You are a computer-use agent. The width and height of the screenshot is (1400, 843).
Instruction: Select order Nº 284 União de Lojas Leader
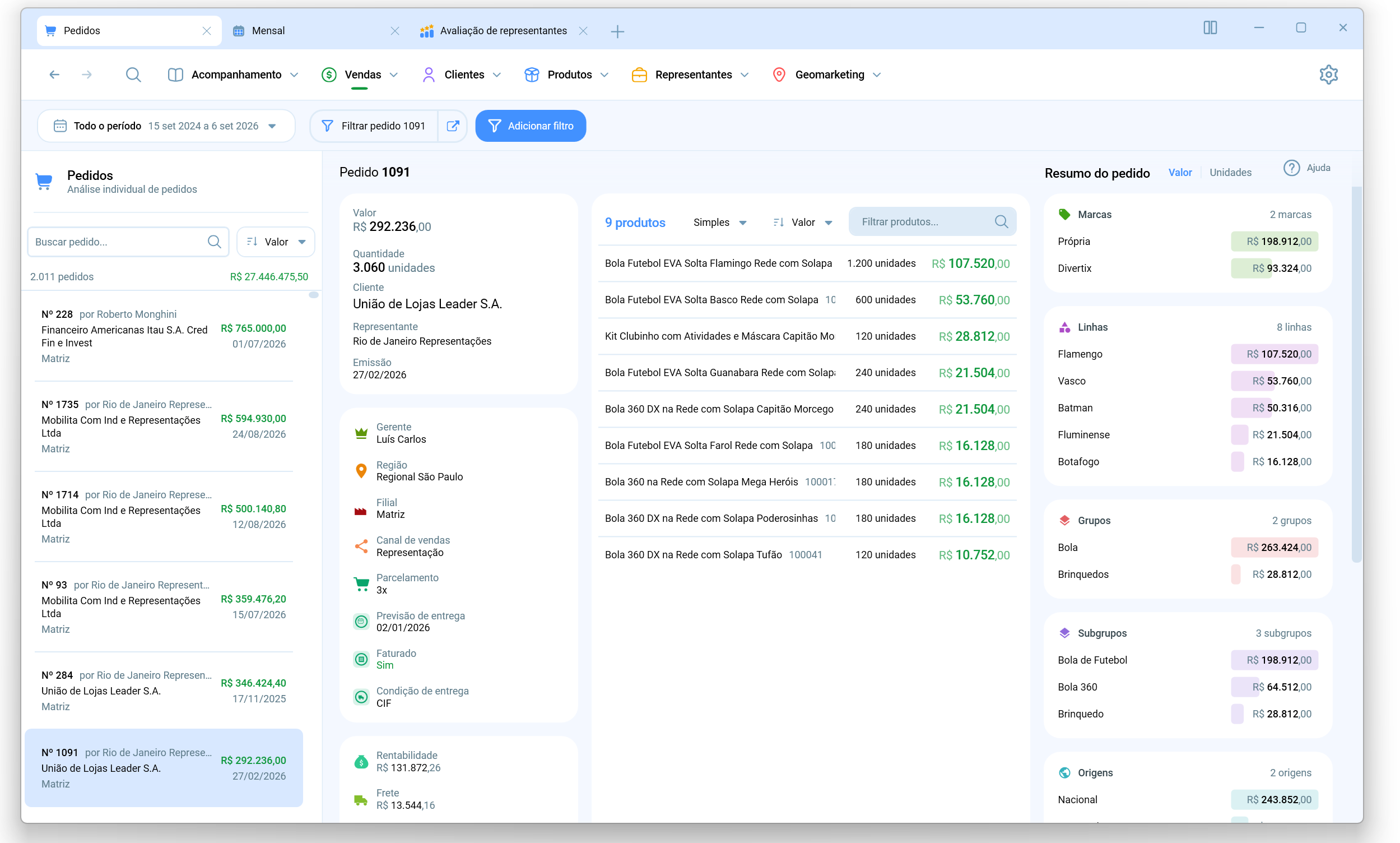(x=164, y=691)
